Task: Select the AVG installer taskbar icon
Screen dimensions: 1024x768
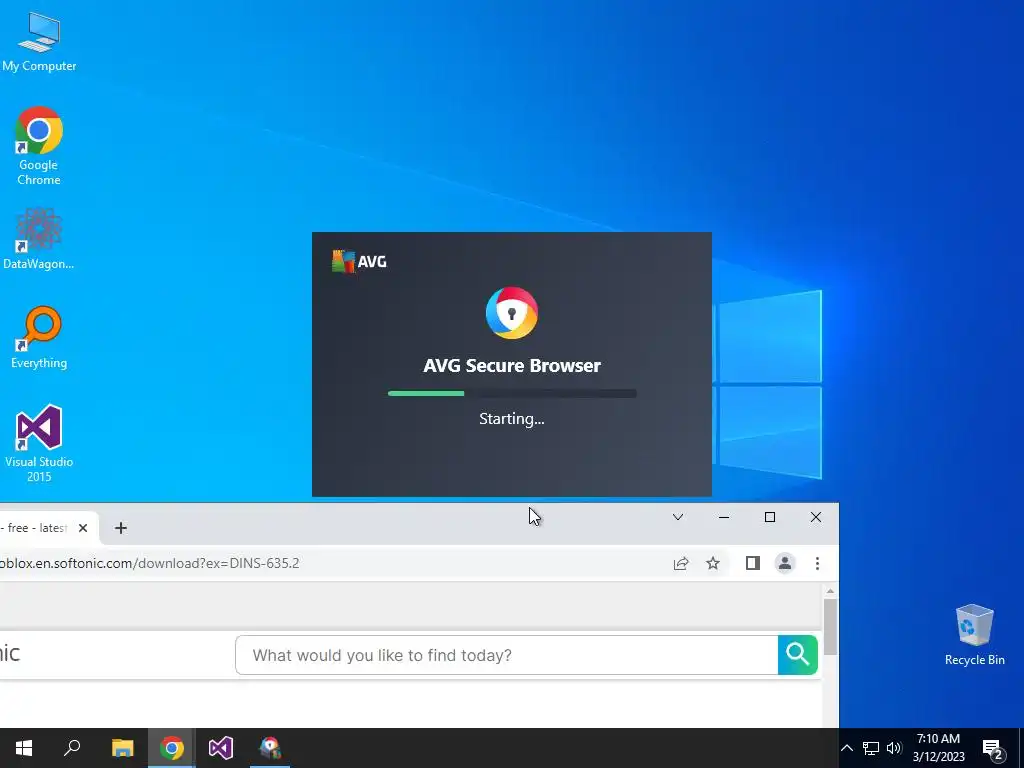Action: [270, 748]
